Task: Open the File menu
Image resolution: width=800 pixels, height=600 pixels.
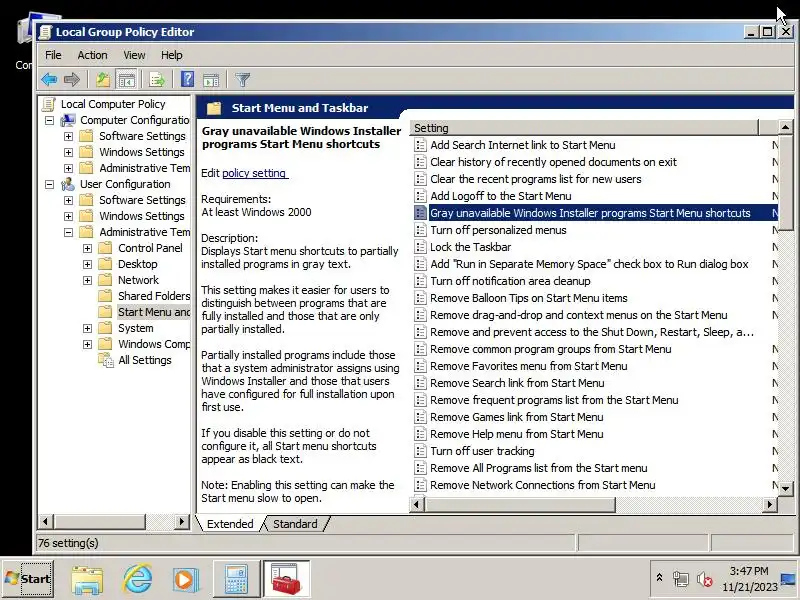Action: pyautogui.click(x=53, y=55)
